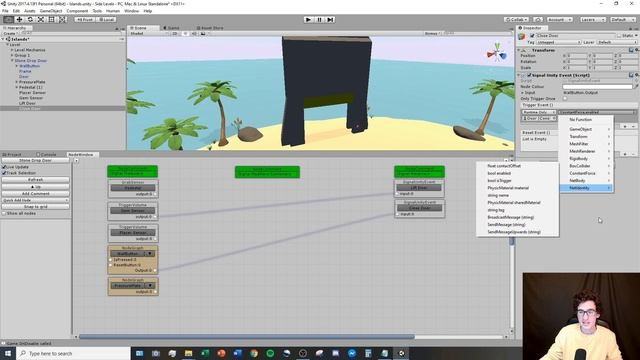Toggle Pivot/Center handle button
This screenshot has height=360, width=640.
pyautogui.click(x=84, y=20)
